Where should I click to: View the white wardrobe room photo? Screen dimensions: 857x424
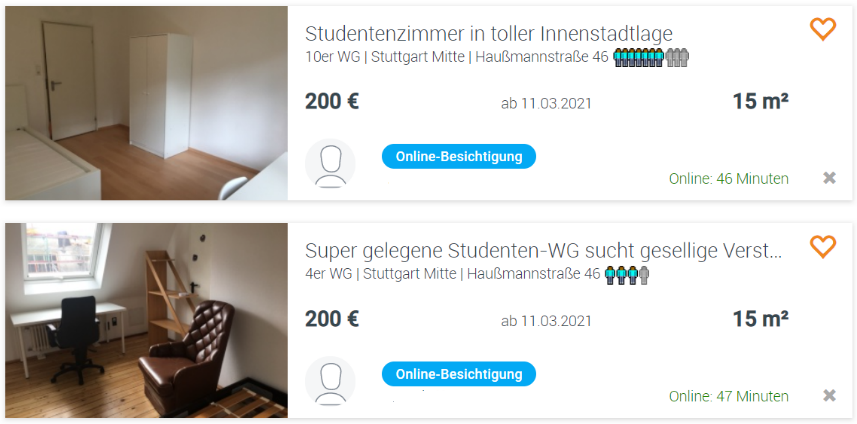146,103
